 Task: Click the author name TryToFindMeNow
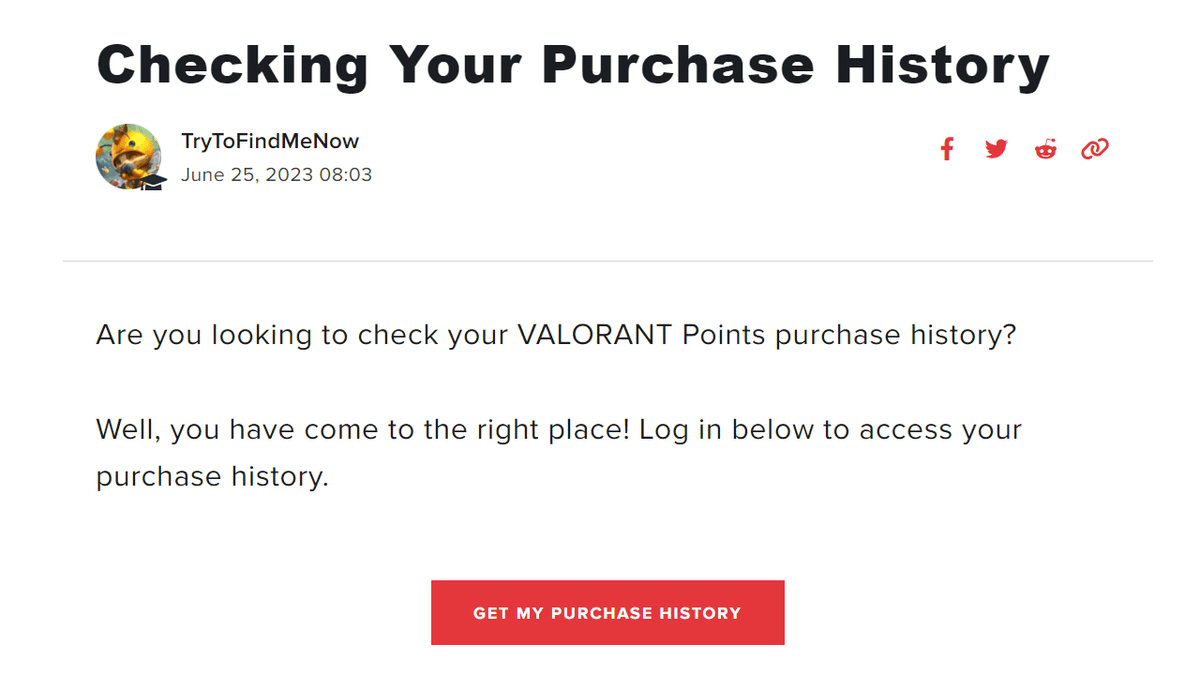click(x=269, y=141)
